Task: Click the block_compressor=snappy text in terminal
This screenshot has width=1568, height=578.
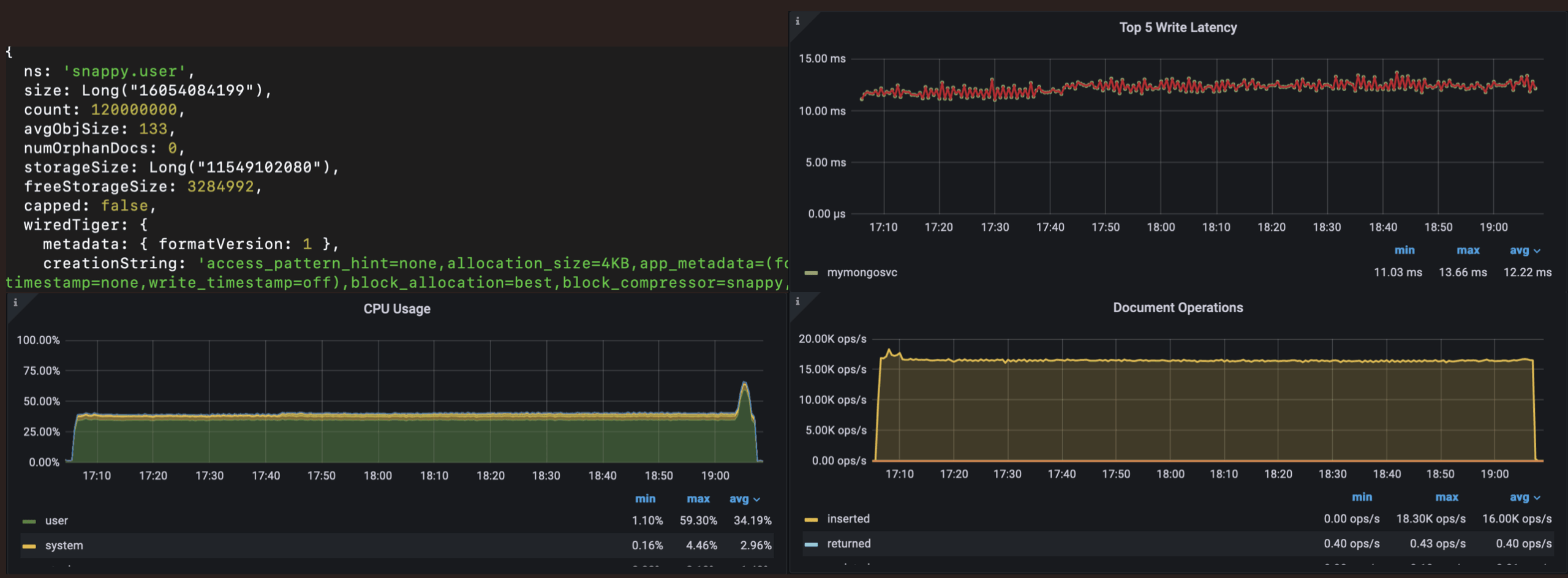Action: (673, 282)
